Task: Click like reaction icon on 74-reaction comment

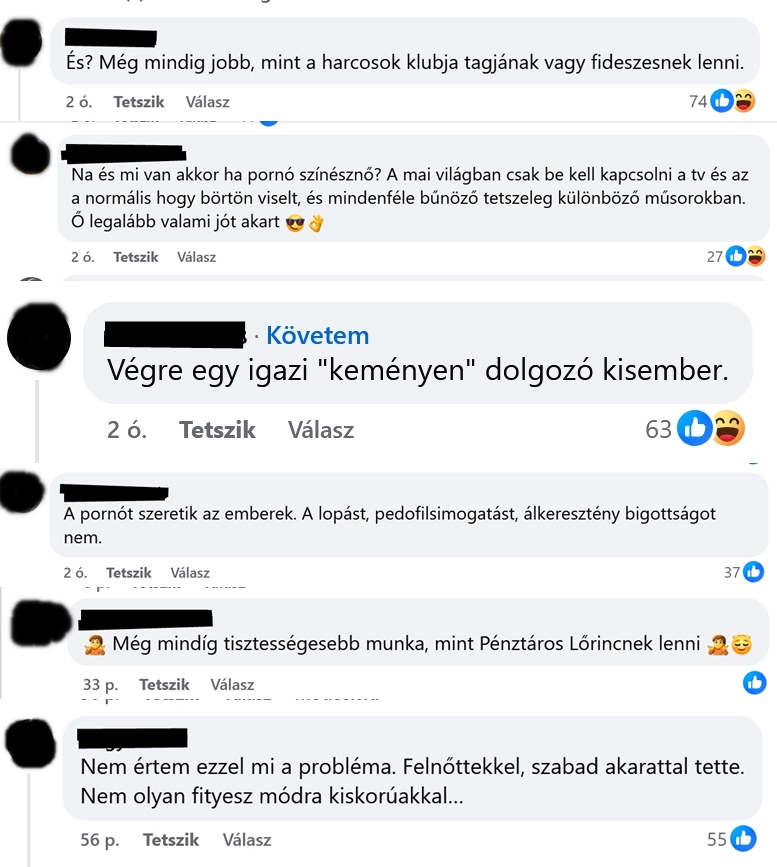Action: coord(722,101)
